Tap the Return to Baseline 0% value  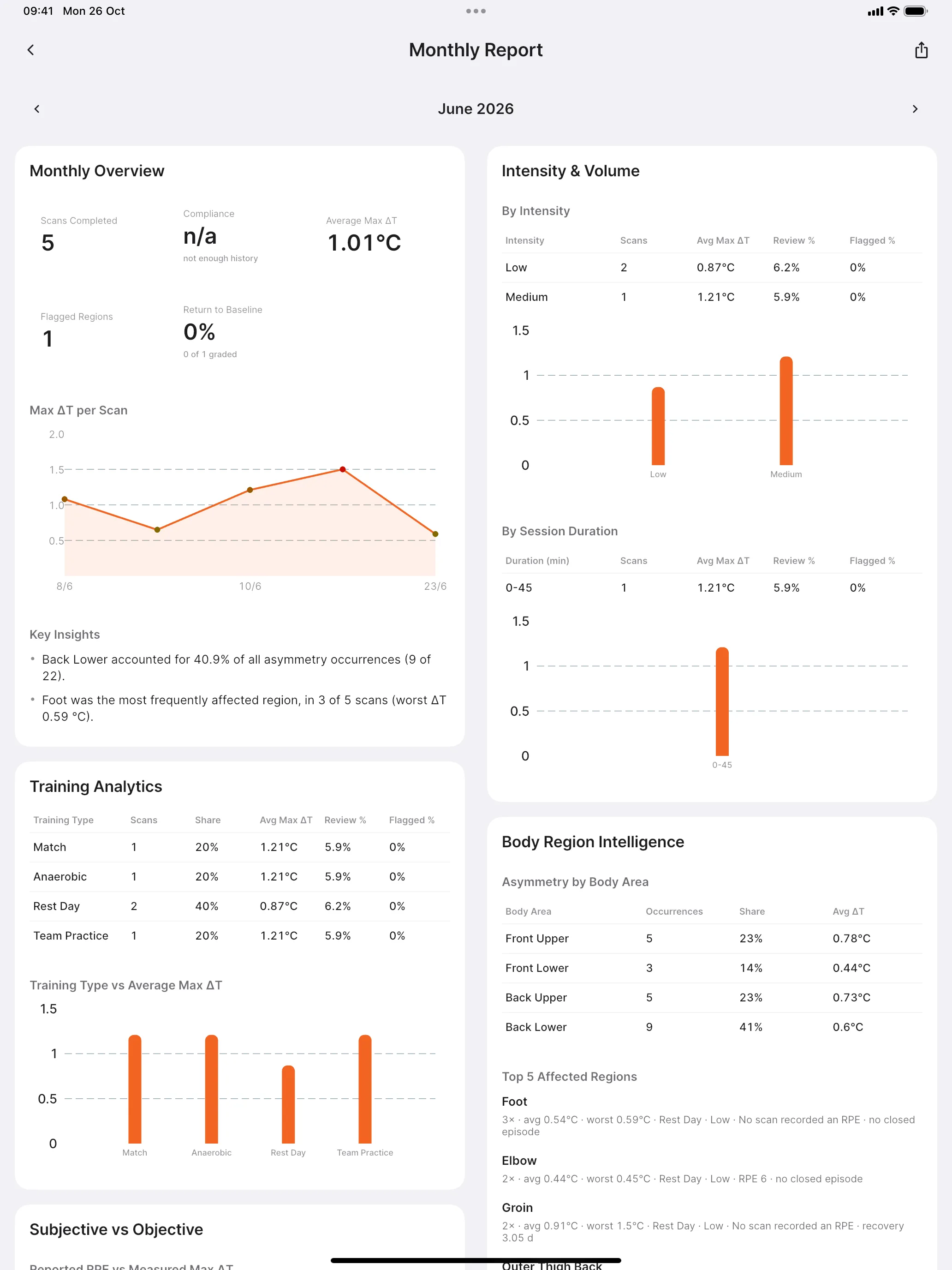(199, 332)
